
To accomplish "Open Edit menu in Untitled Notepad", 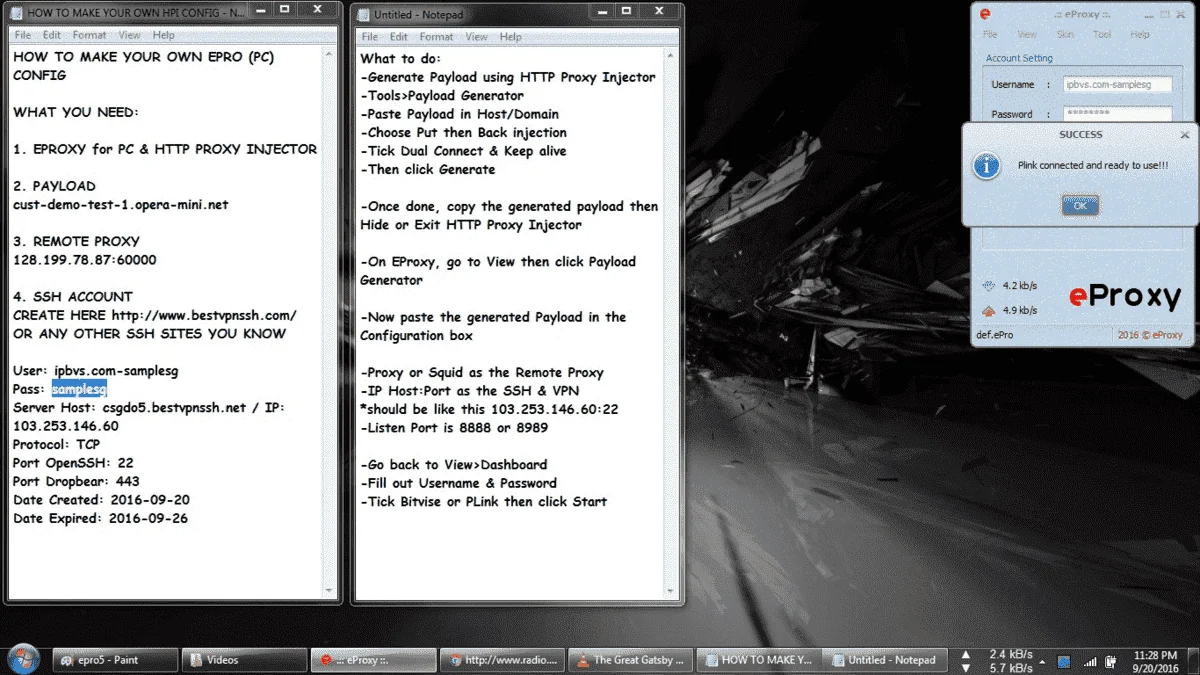I will click(400, 37).
